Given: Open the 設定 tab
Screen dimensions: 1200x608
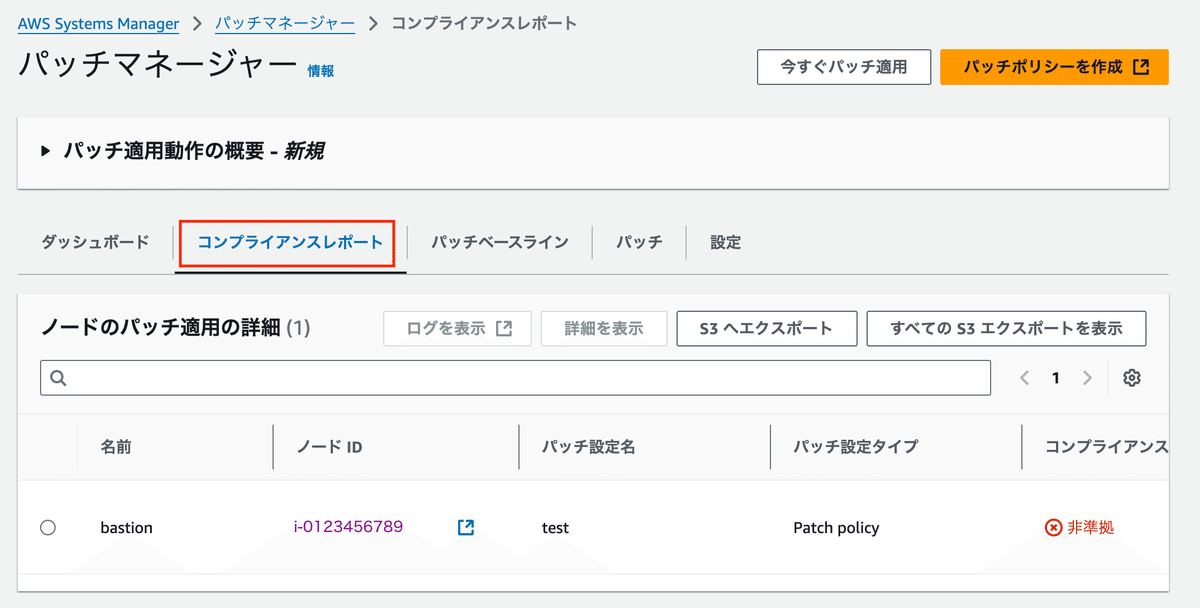Looking at the screenshot, I should tap(726, 242).
